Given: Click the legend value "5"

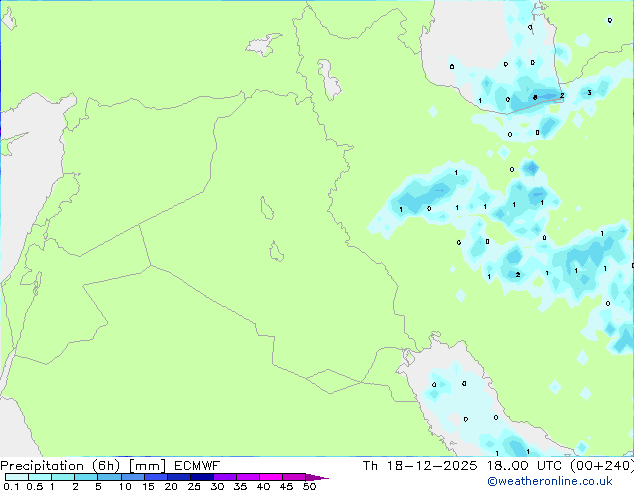Looking at the screenshot, I should point(98,486).
